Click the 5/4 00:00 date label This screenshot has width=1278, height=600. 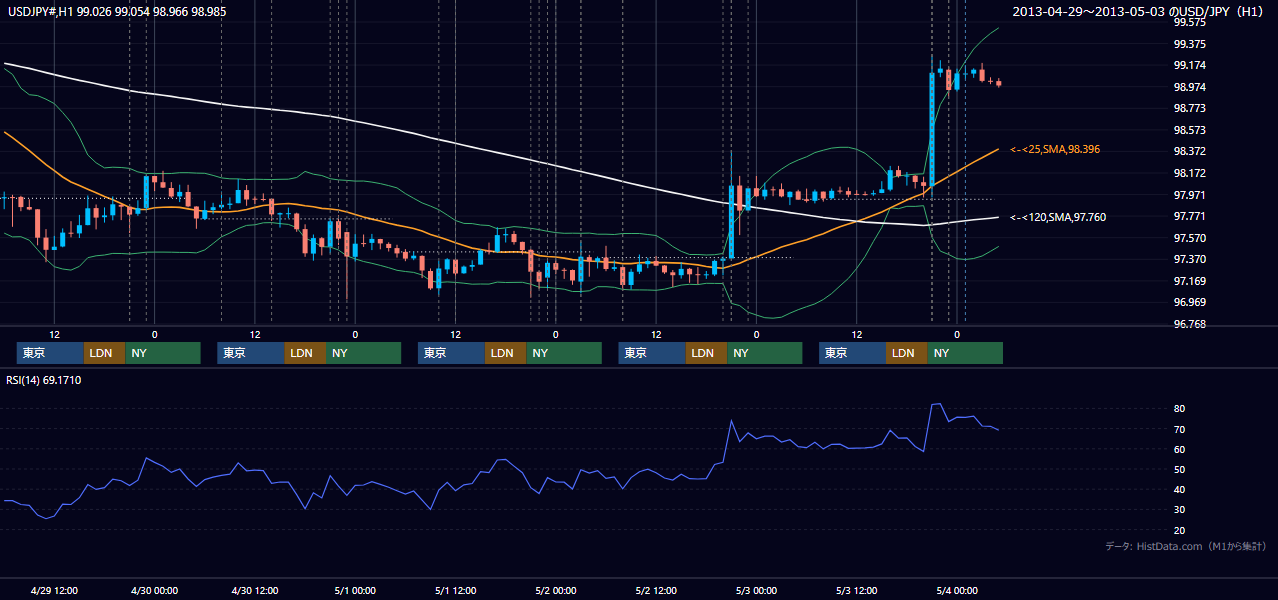[x=957, y=590]
